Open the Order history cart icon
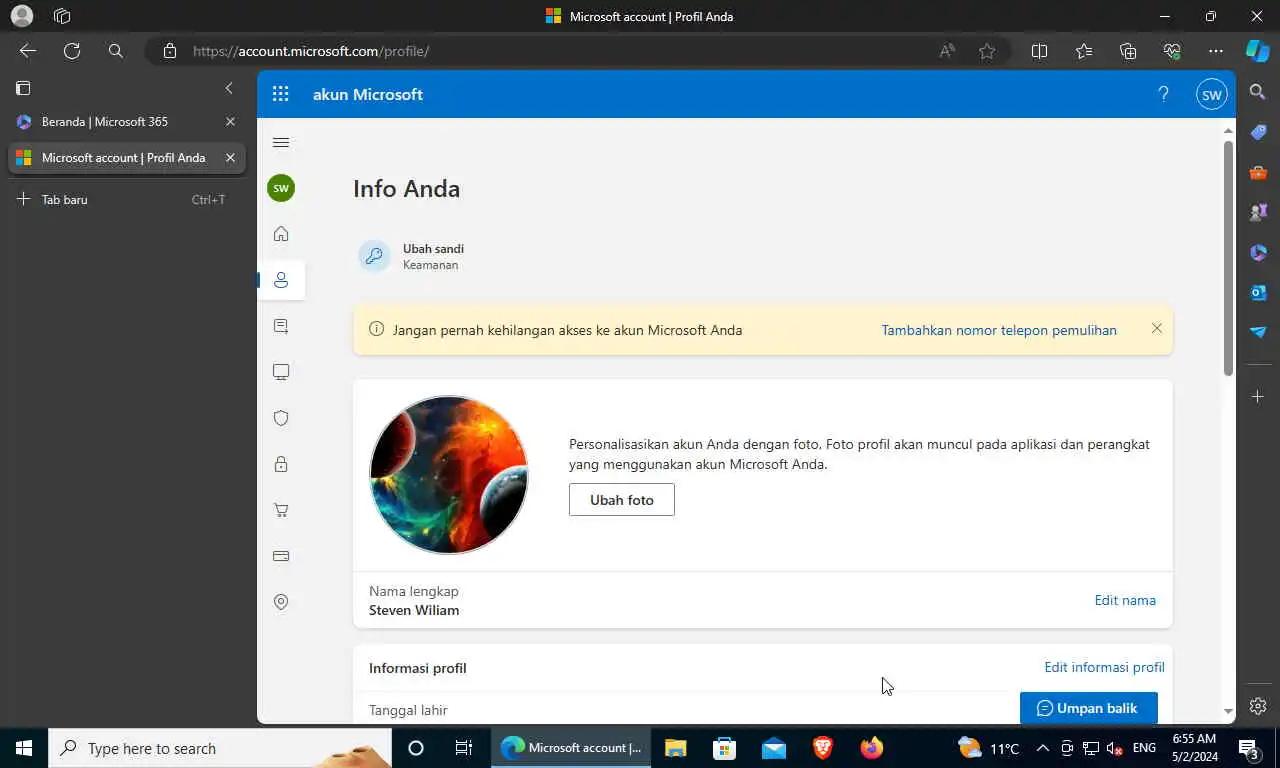Screen dimensions: 1280x768 click(x=281, y=510)
